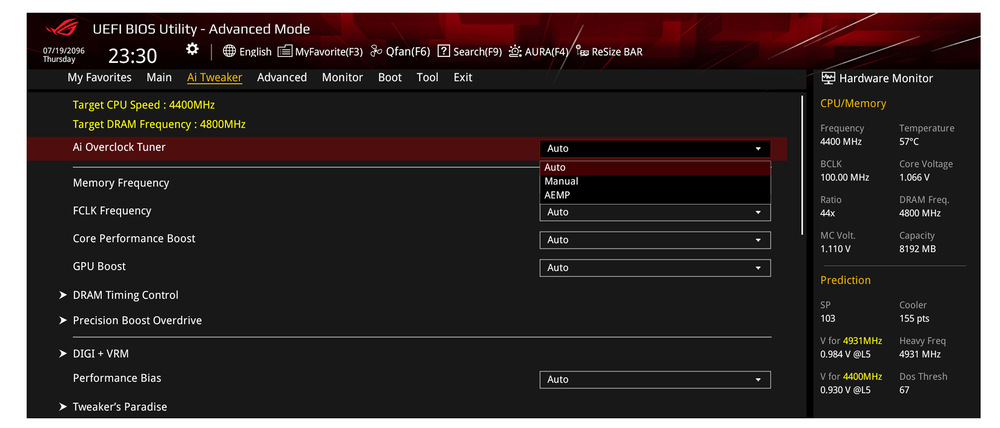Select the Ai Tweaker tab
Screen dimensions: 1000x428
pyautogui.click(x=214, y=77)
